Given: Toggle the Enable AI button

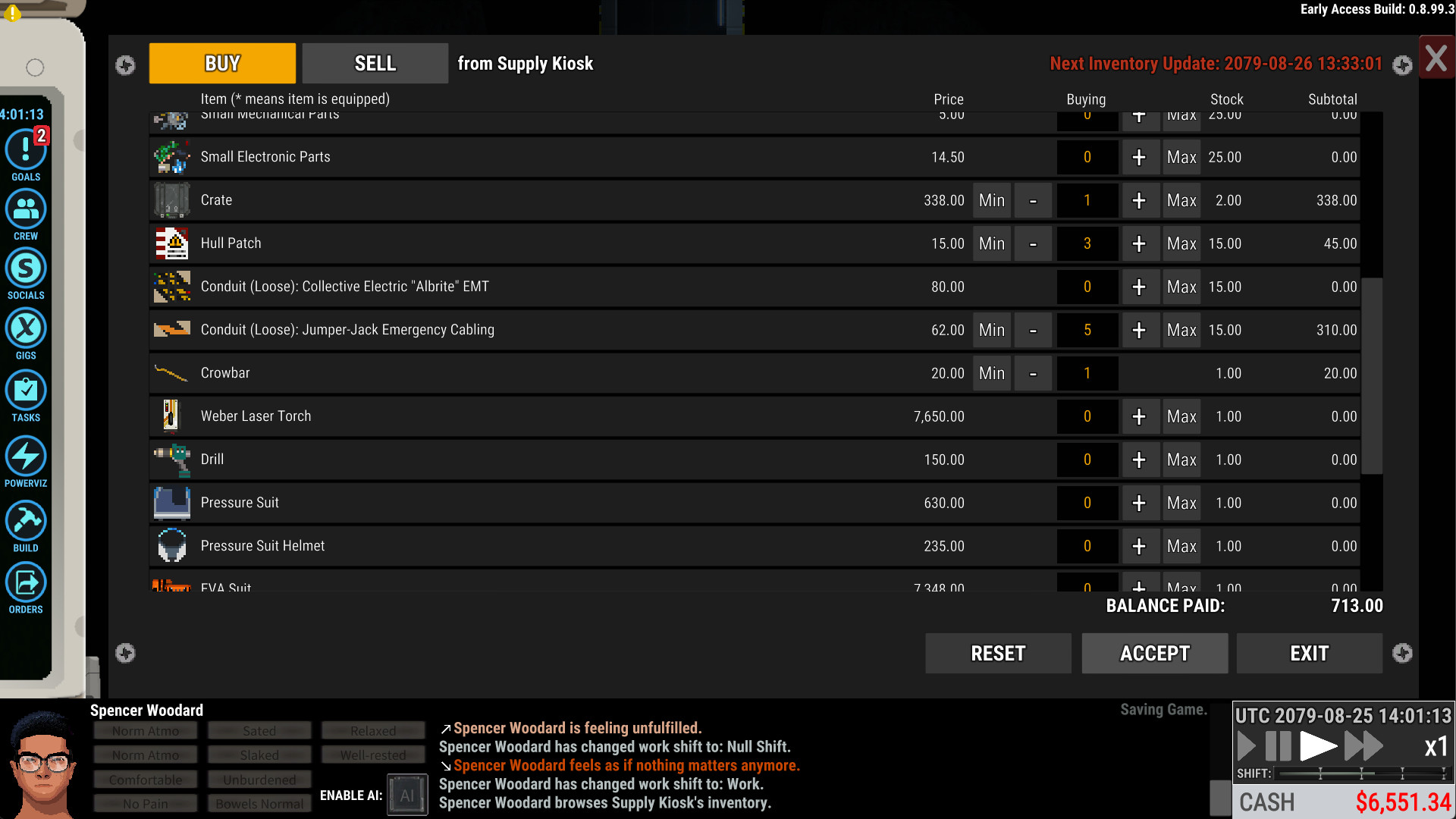Looking at the screenshot, I should 407,795.
